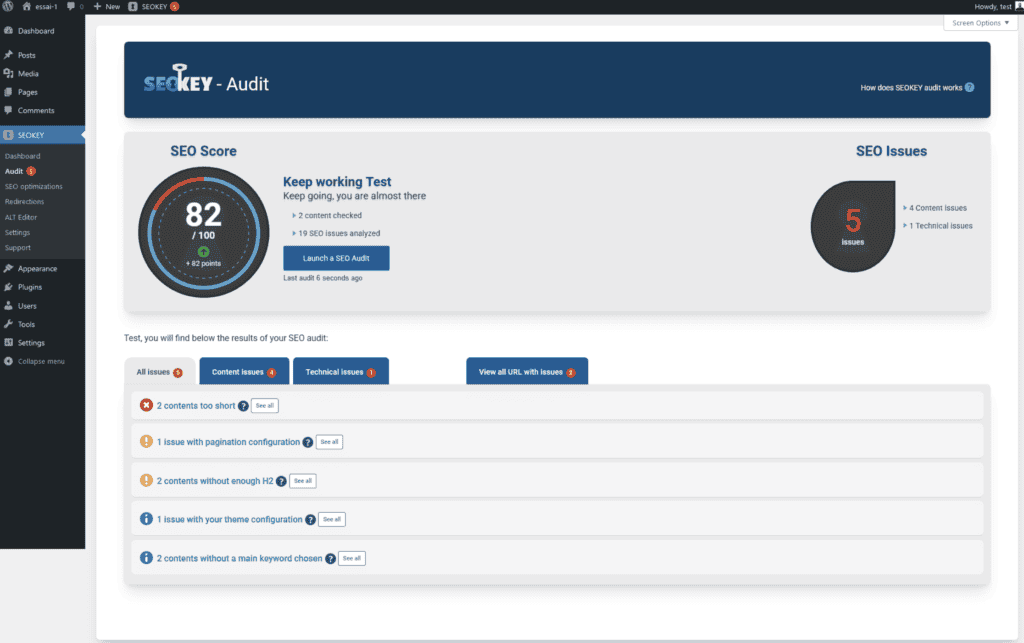The width and height of the screenshot is (1024, 643).
Task: Click help icon next to pagination configuration issue
Action: point(308,442)
